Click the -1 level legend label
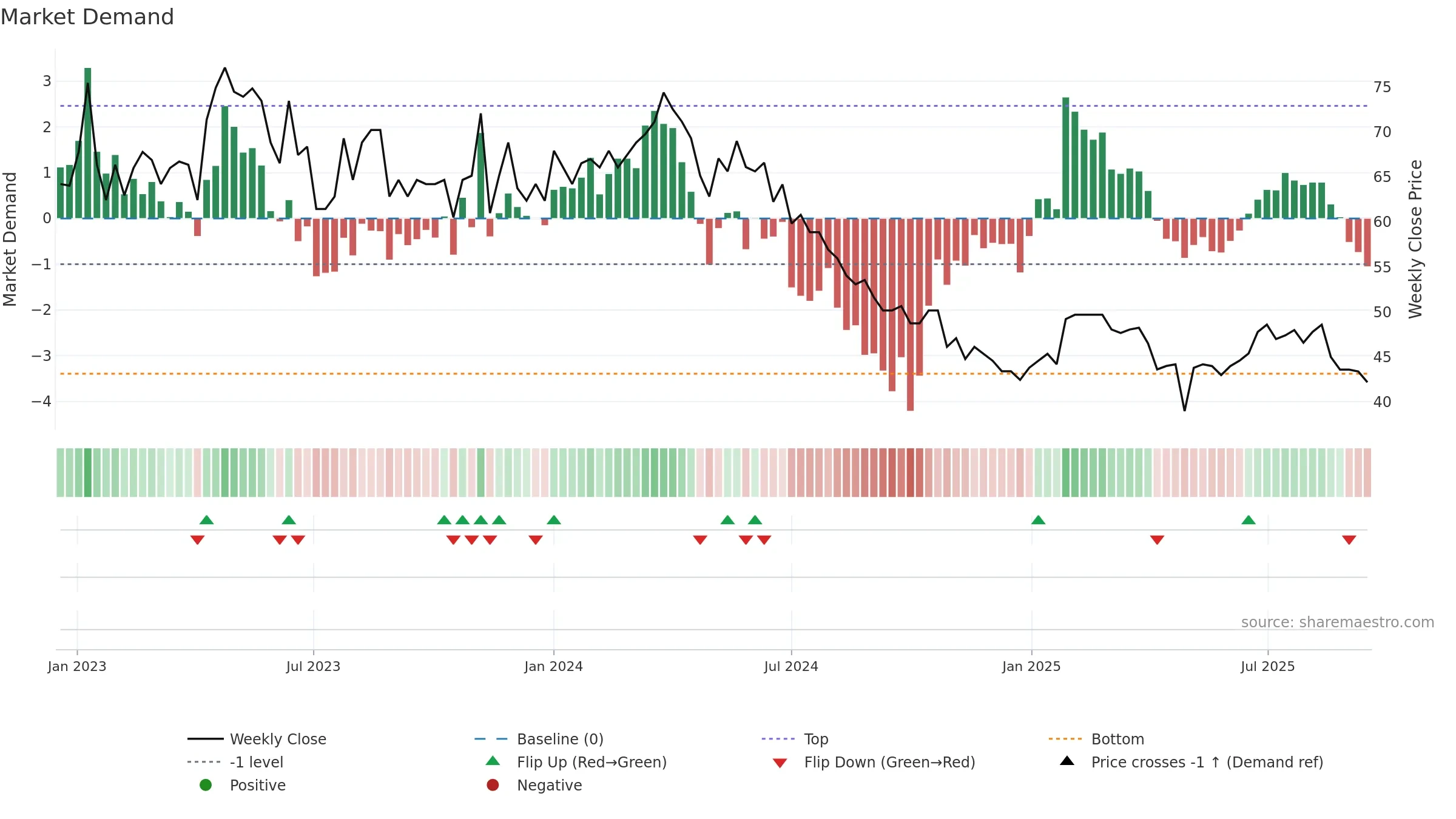The height and width of the screenshot is (819, 1456). pyautogui.click(x=257, y=763)
